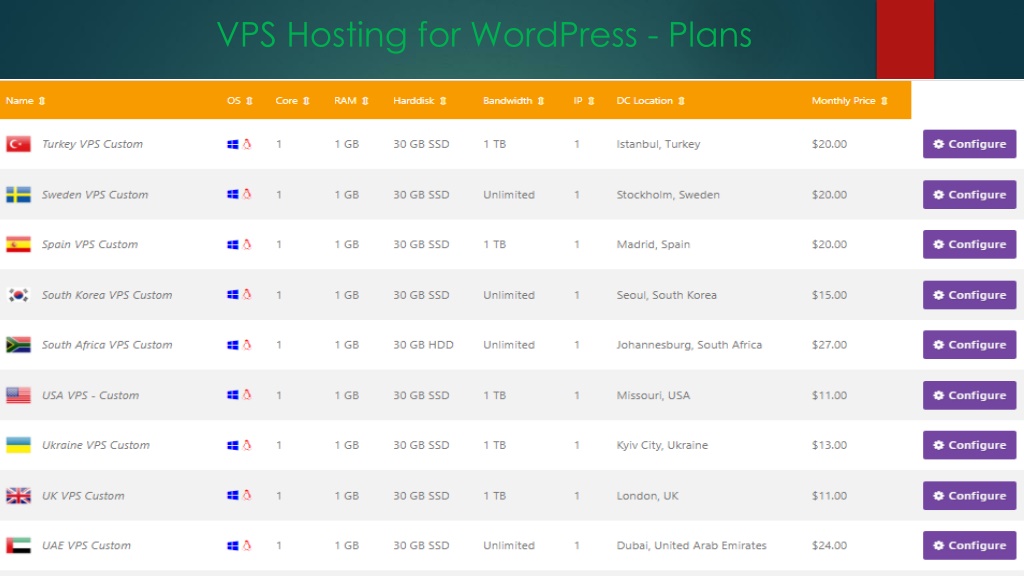Click the UAE flag icon

(x=18, y=545)
